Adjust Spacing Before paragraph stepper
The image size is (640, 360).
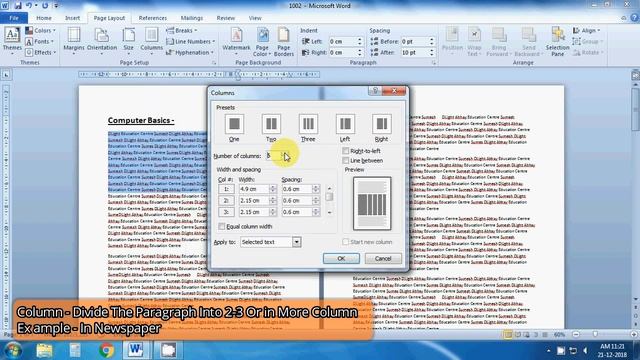coord(431,42)
